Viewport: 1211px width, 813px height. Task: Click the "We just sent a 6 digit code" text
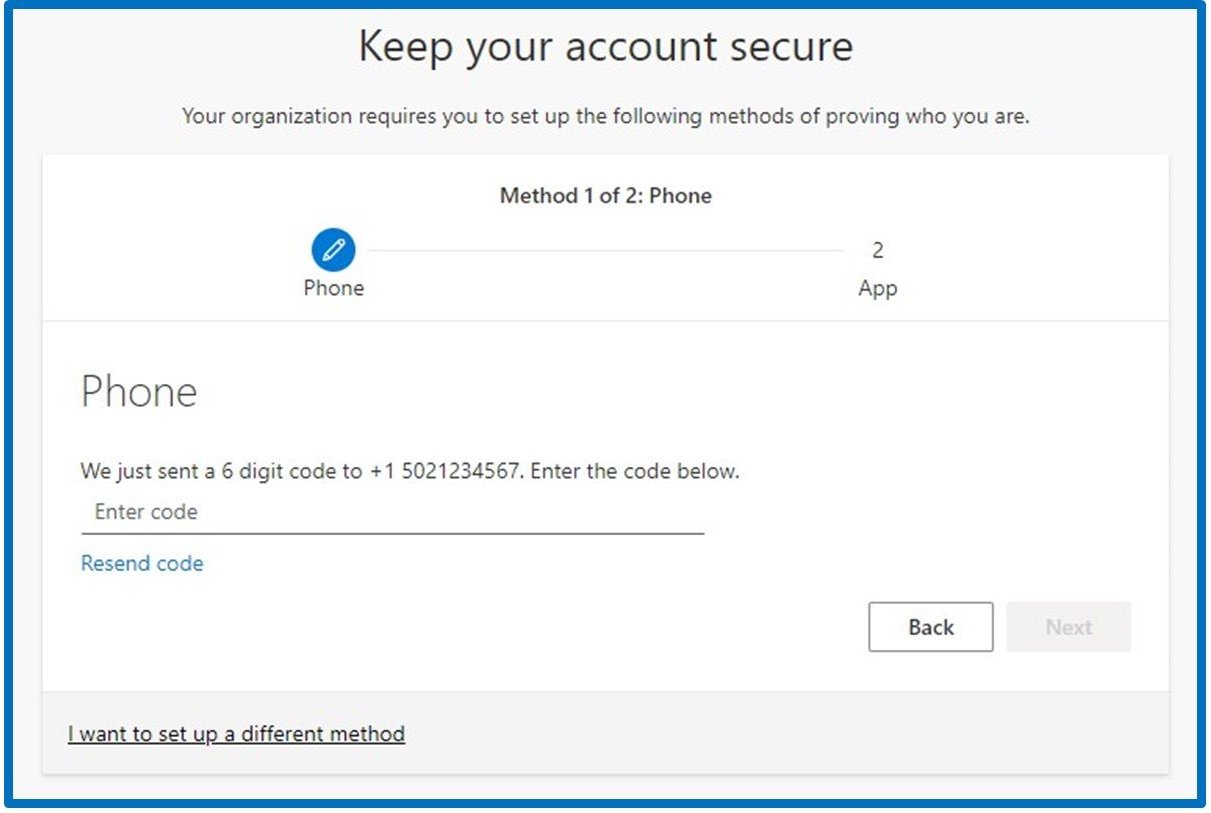coord(220,470)
